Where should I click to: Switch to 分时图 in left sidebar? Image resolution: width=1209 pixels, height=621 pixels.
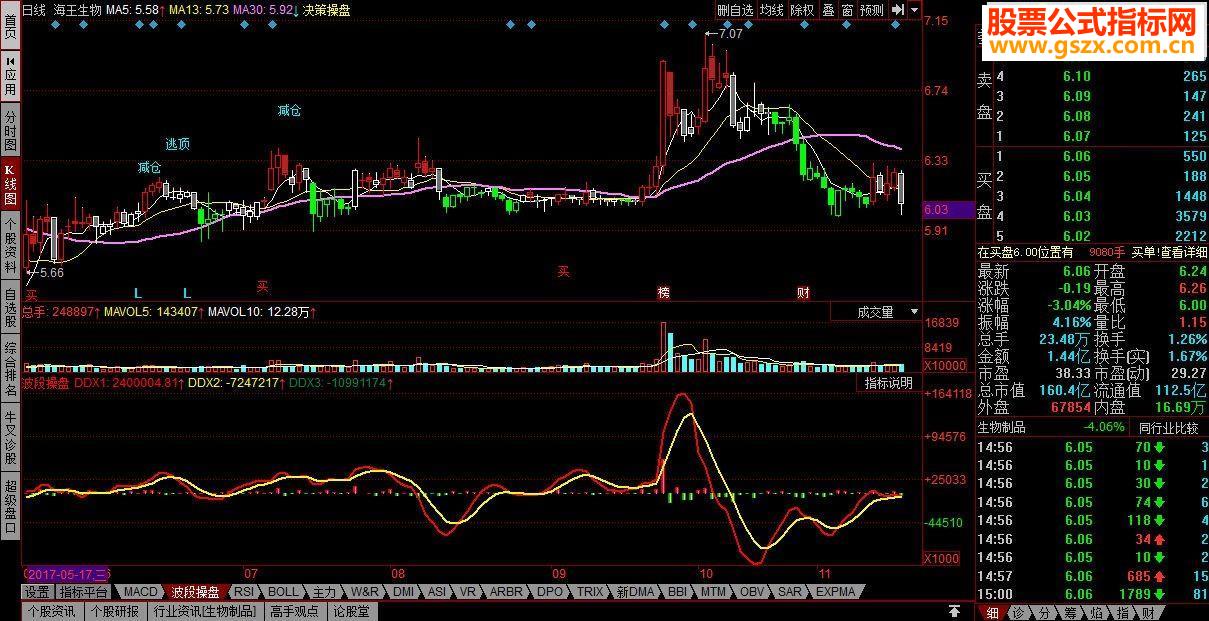10,127
